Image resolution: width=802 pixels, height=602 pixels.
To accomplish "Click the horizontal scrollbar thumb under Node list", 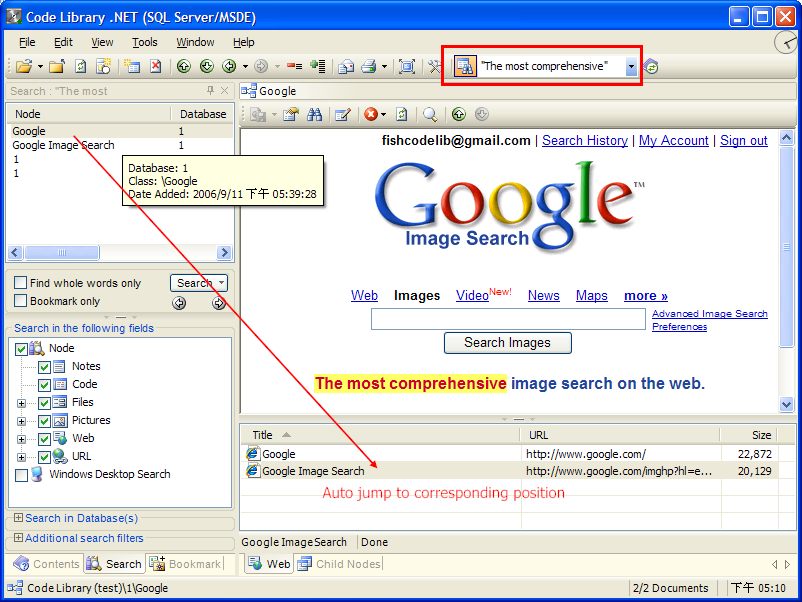I will (x=62, y=253).
